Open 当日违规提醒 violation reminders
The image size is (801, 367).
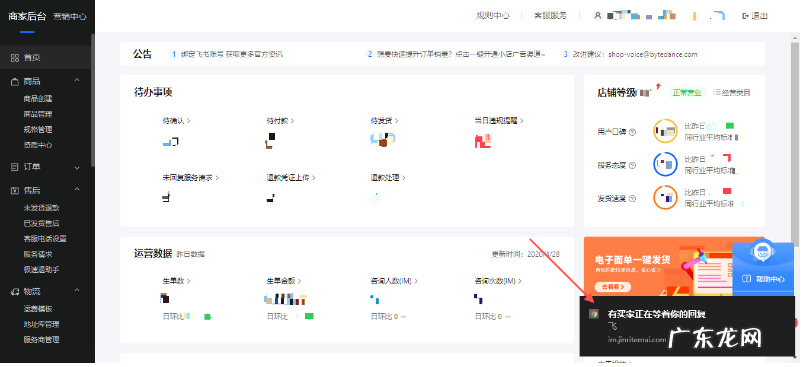click(499, 121)
